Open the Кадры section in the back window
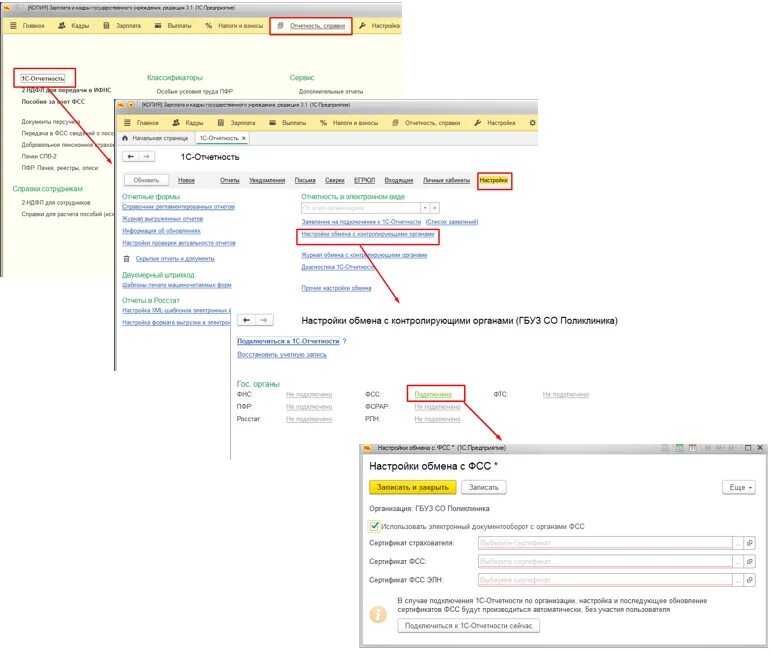 [74, 26]
